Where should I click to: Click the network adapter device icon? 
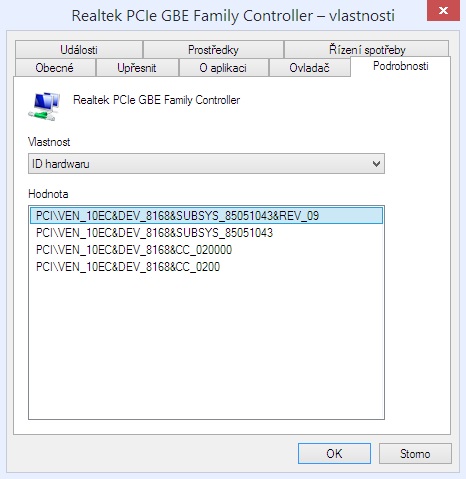point(44,106)
